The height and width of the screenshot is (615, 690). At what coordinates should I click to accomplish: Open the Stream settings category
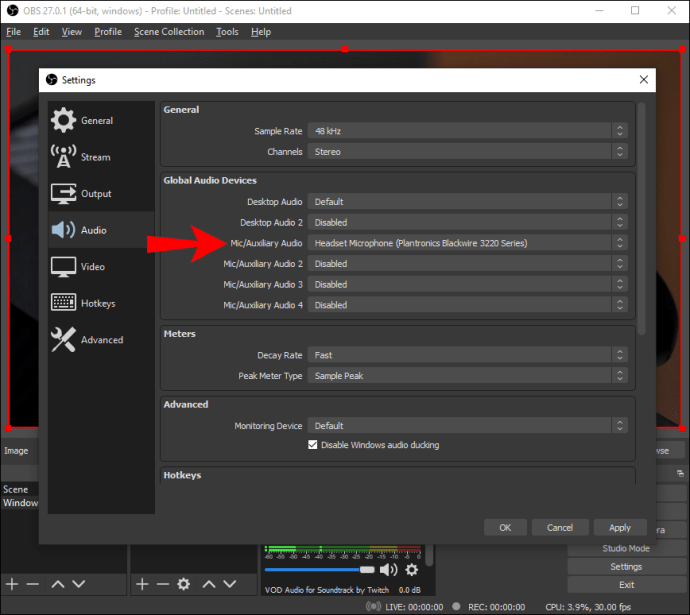[x=101, y=157]
